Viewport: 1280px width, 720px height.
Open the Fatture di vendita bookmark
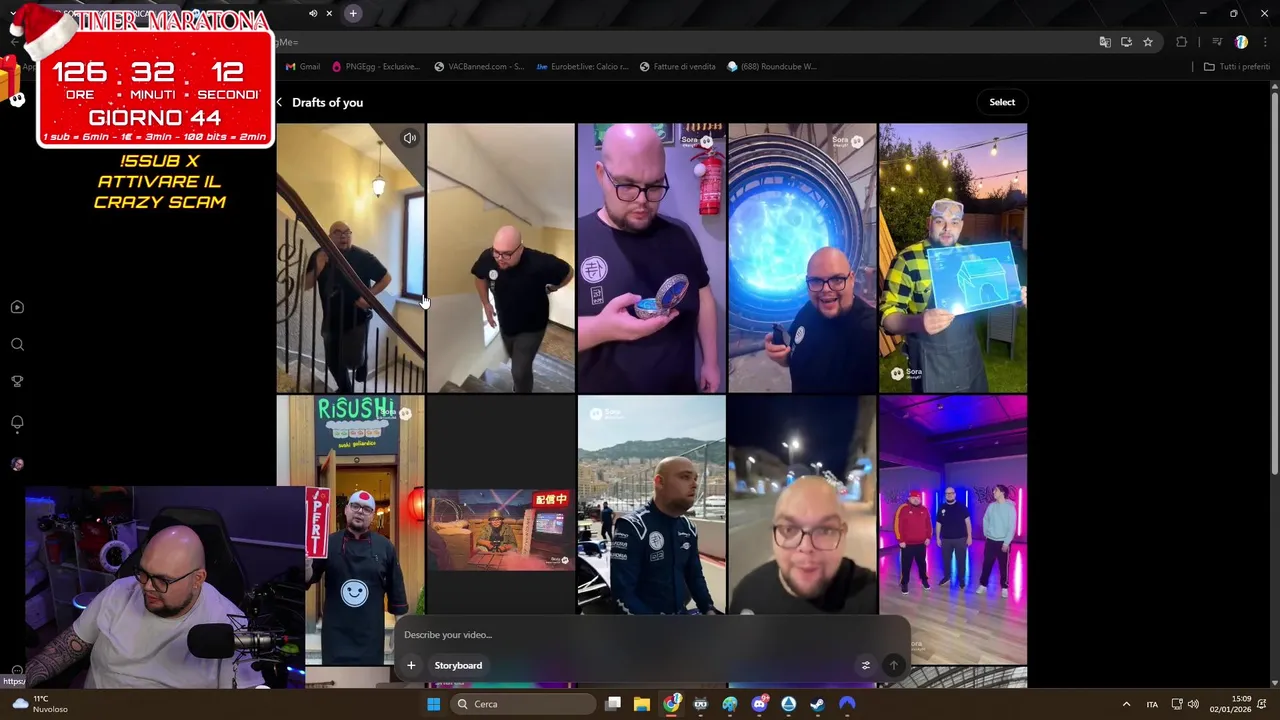pyautogui.click(x=678, y=66)
